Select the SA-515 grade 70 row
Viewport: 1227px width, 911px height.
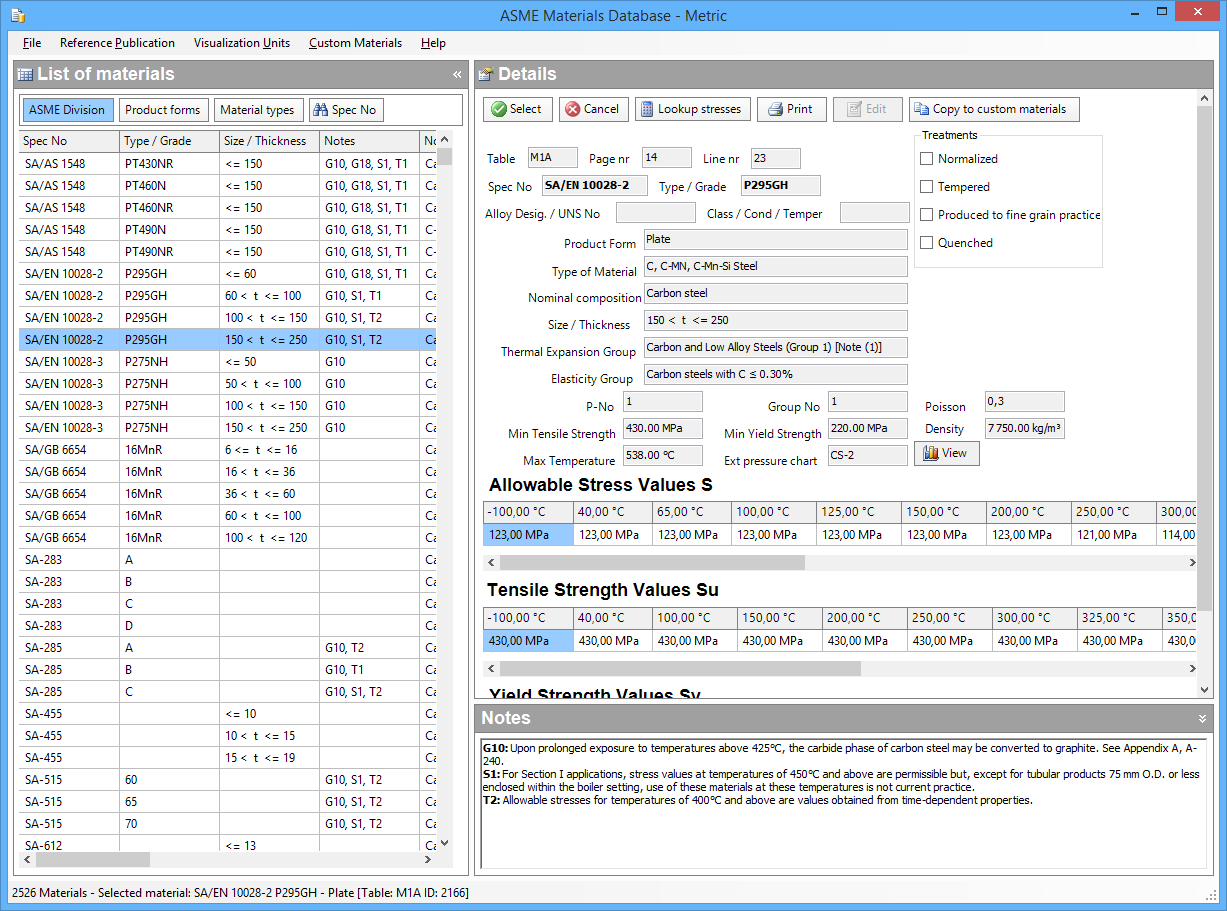tap(228, 824)
